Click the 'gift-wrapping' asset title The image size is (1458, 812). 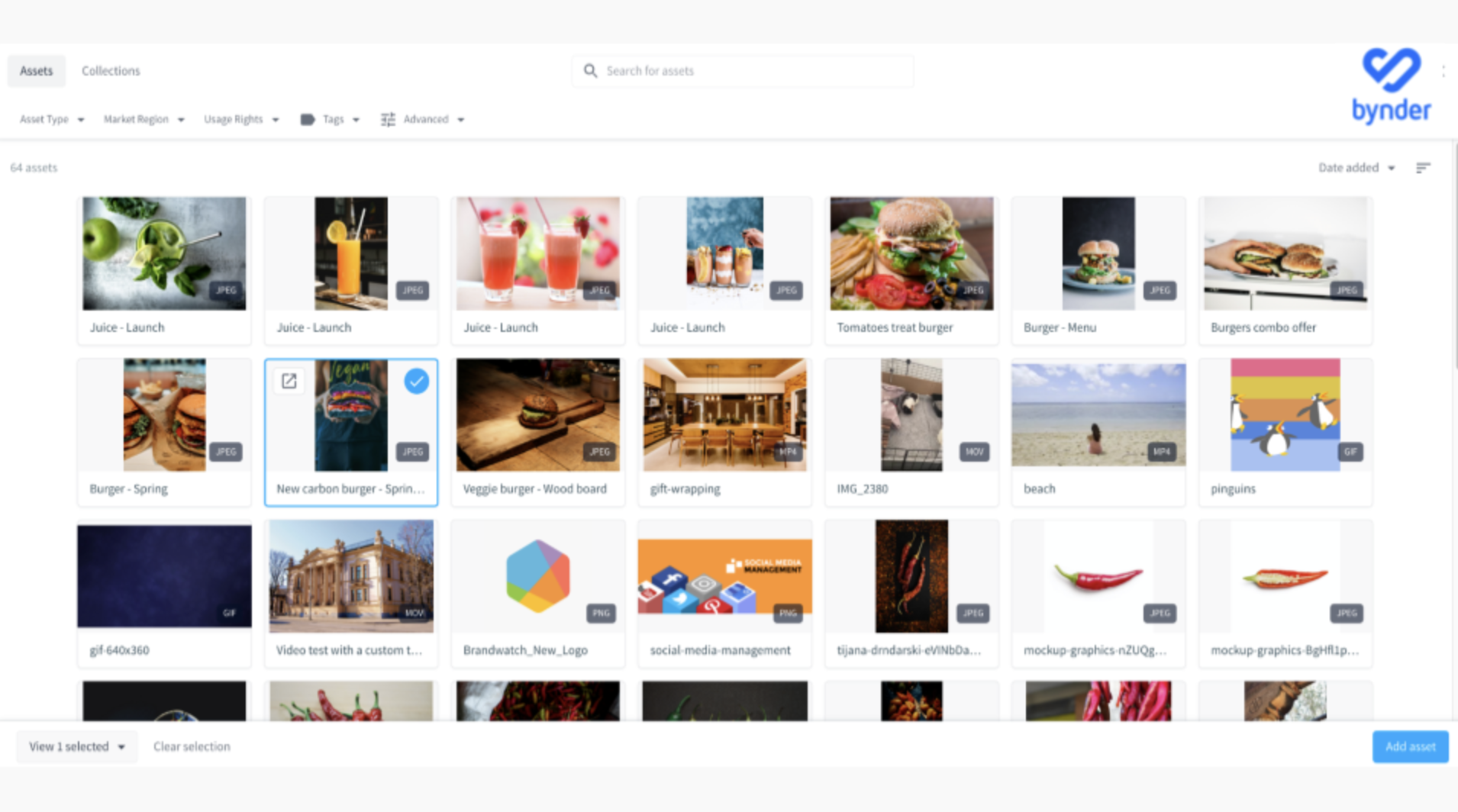685,488
